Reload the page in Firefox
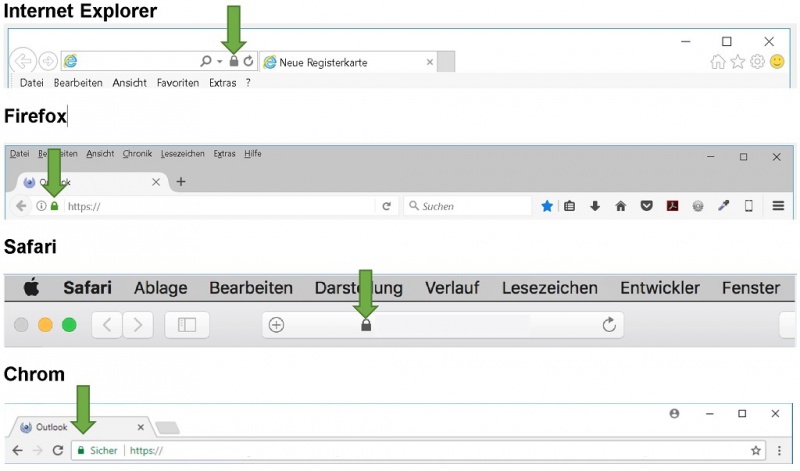 click(387, 206)
